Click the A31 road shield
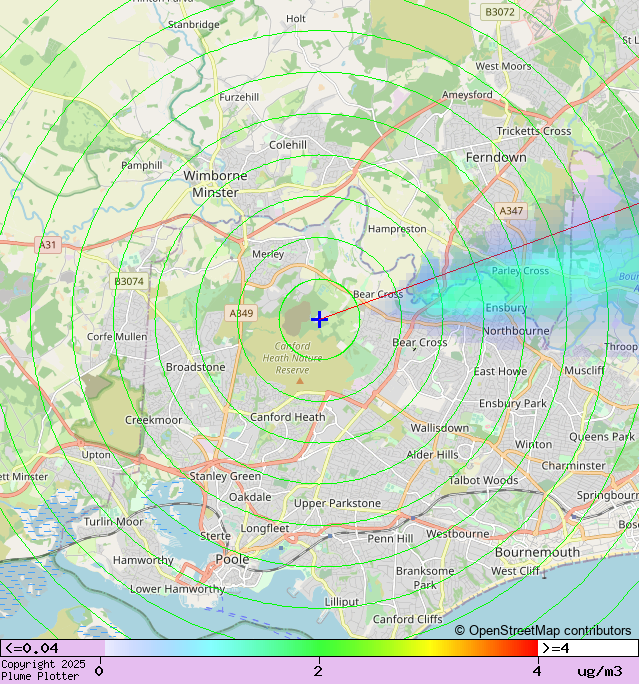Image resolution: width=639 pixels, height=684 pixels. (x=48, y=245)
